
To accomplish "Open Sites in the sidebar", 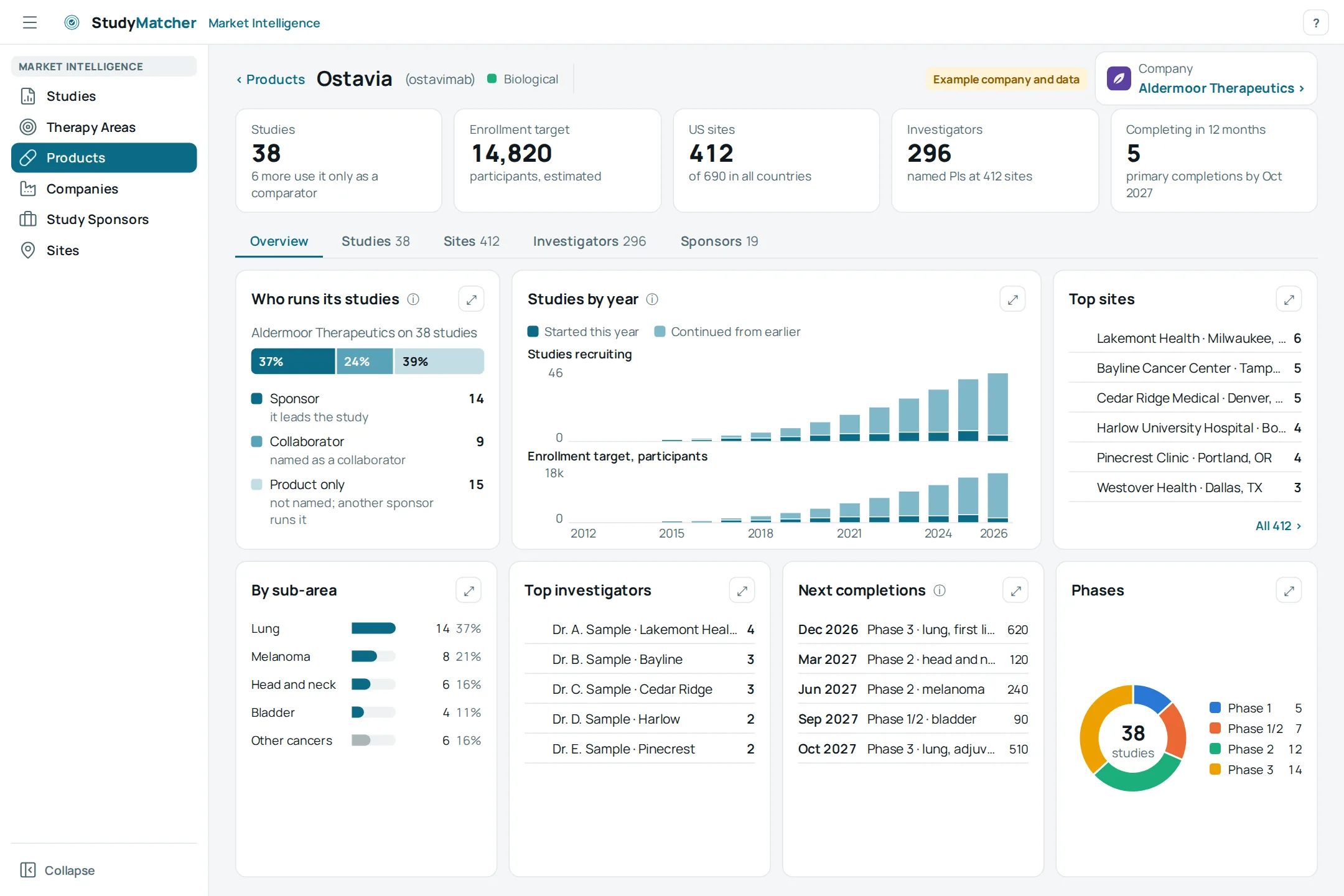I will pyautogui.click(x=104, y=250).
